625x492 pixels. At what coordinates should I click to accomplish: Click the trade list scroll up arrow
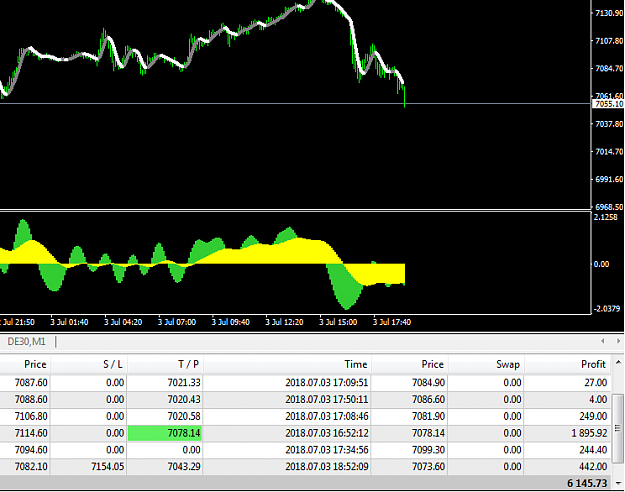tap(618, 362)
